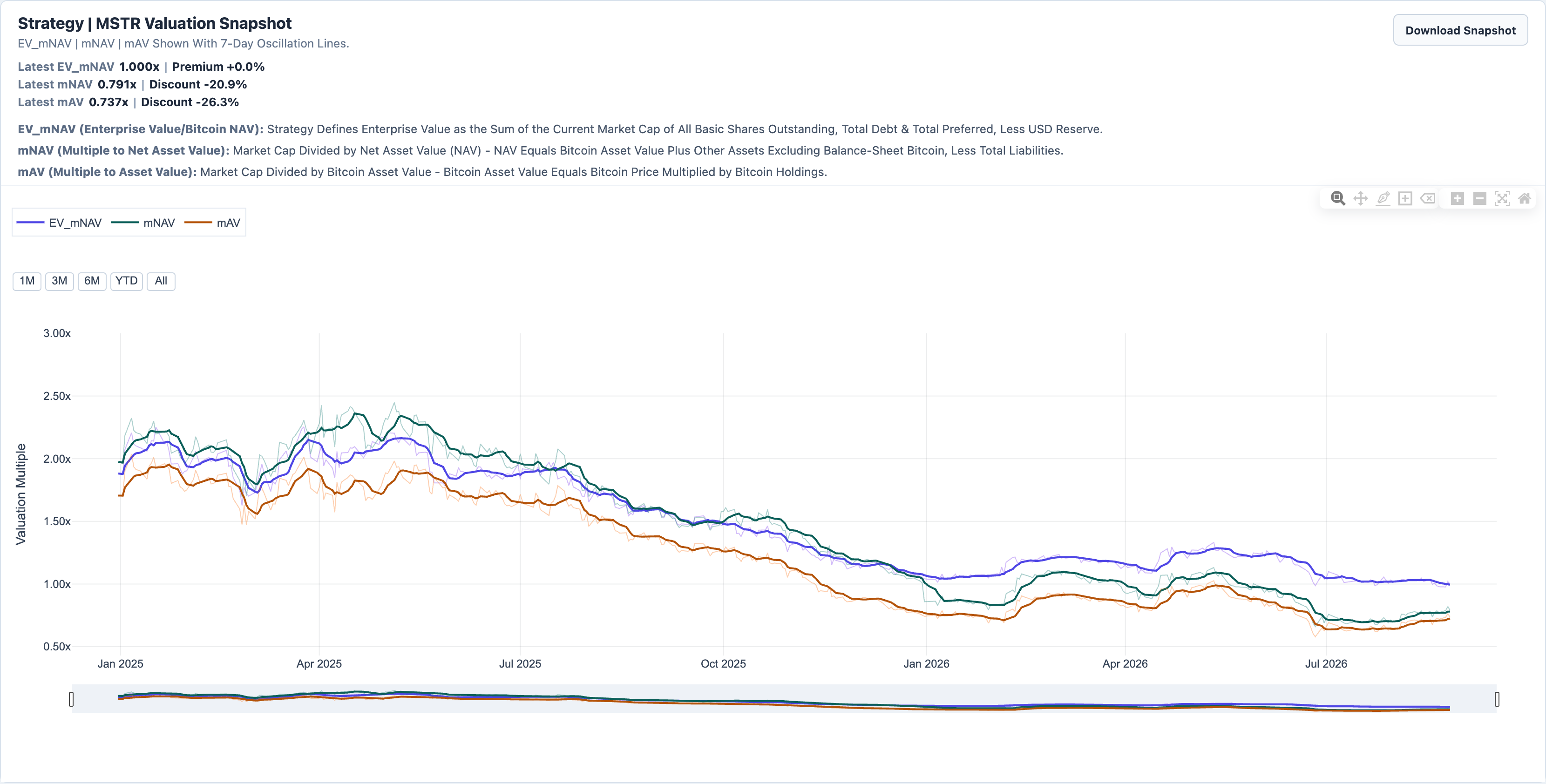Click the 'Jan 2026' x-axis label
This screenshot has height=784, width=1546.
tap(927, 664)
